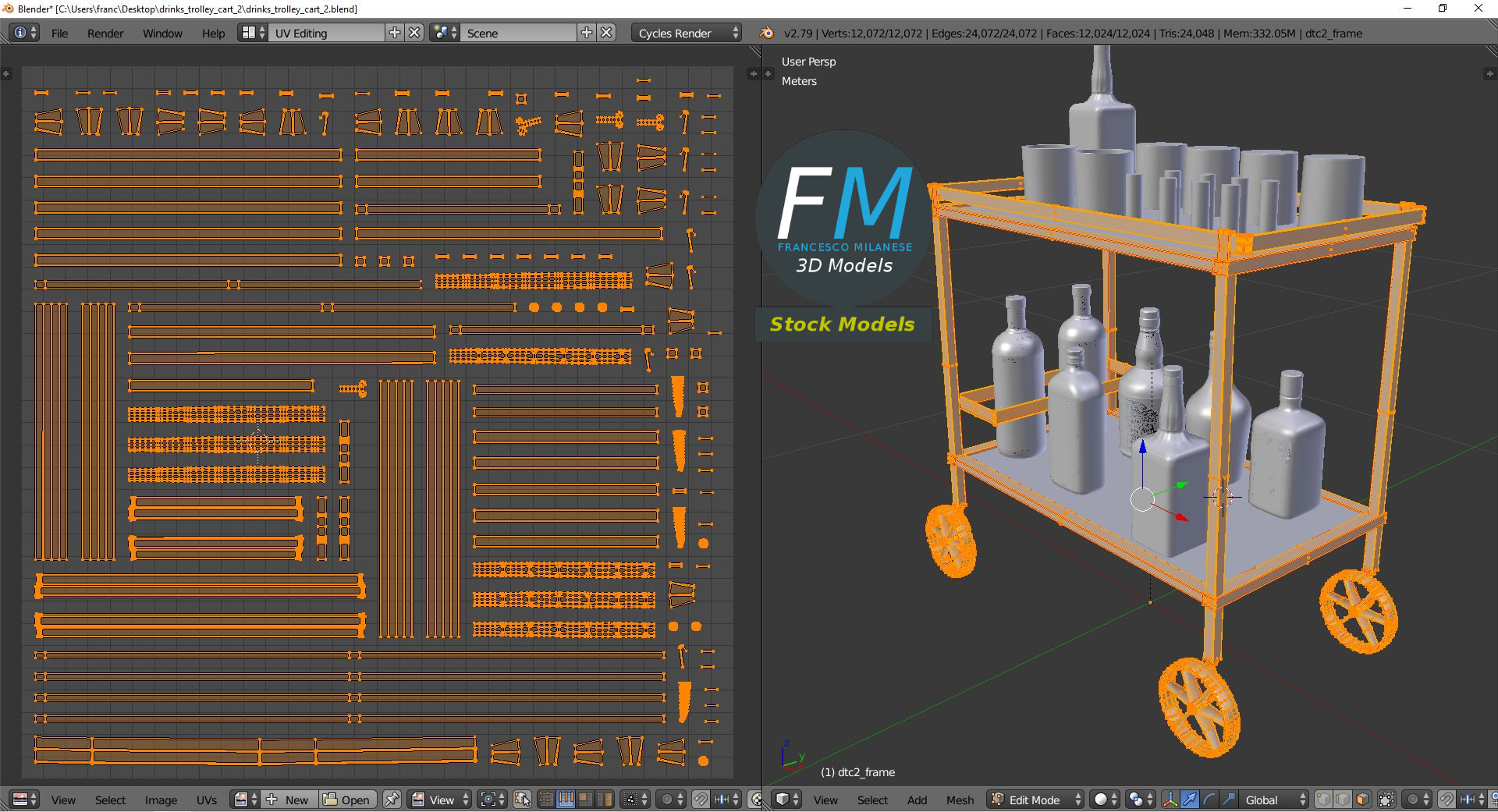Click the add new screen layout plus icon

coord(395,33)
